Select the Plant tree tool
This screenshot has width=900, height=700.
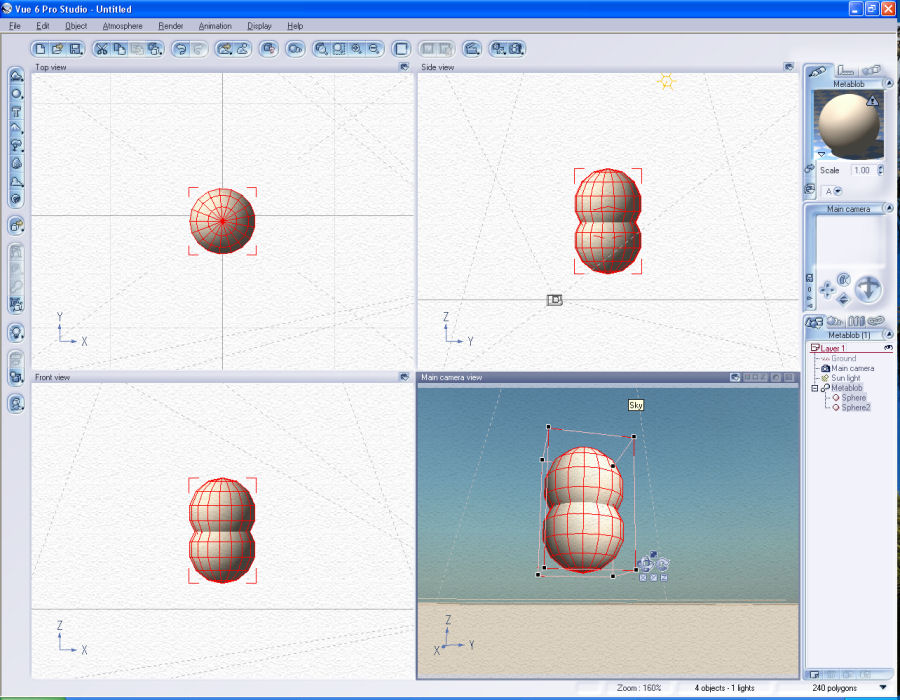16,146
